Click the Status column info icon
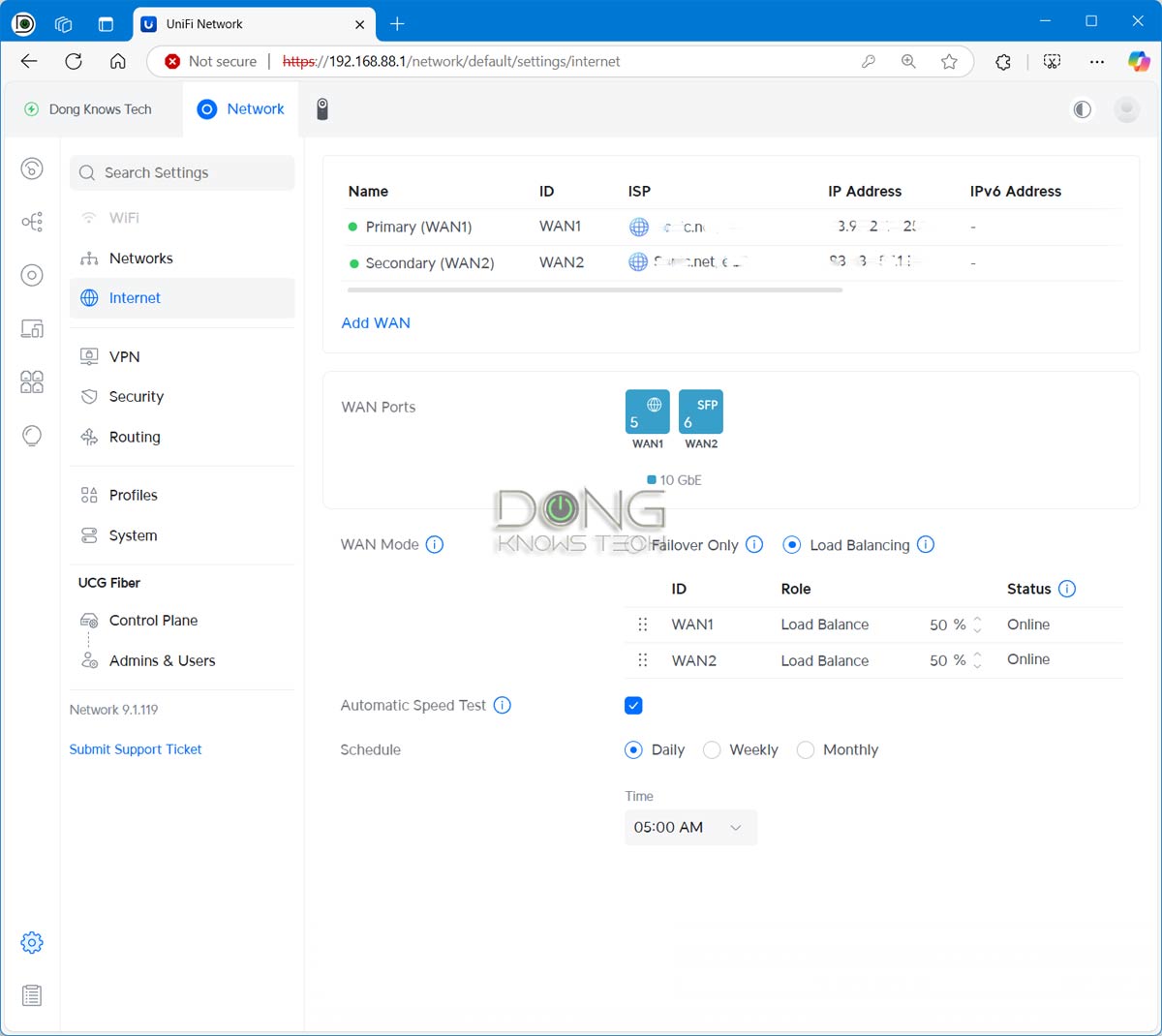 tap(1066, 589)
